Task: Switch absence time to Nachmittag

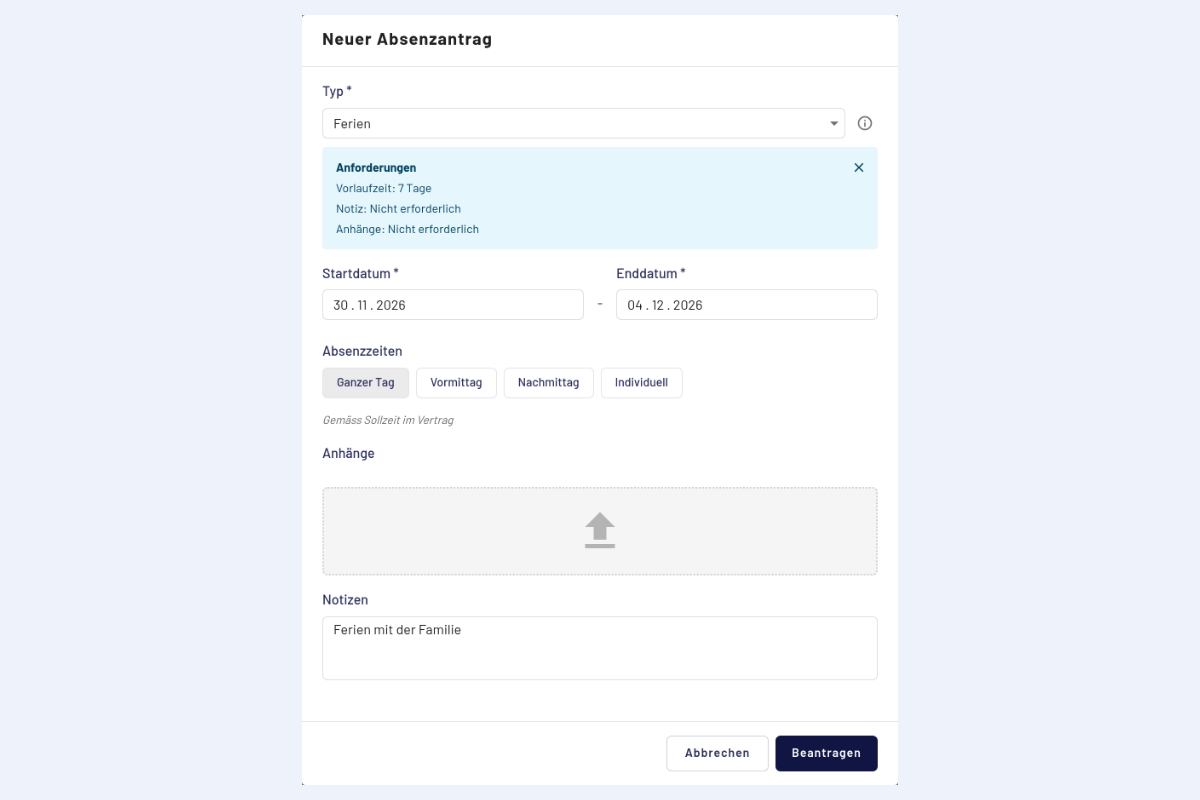Action: 548,383
